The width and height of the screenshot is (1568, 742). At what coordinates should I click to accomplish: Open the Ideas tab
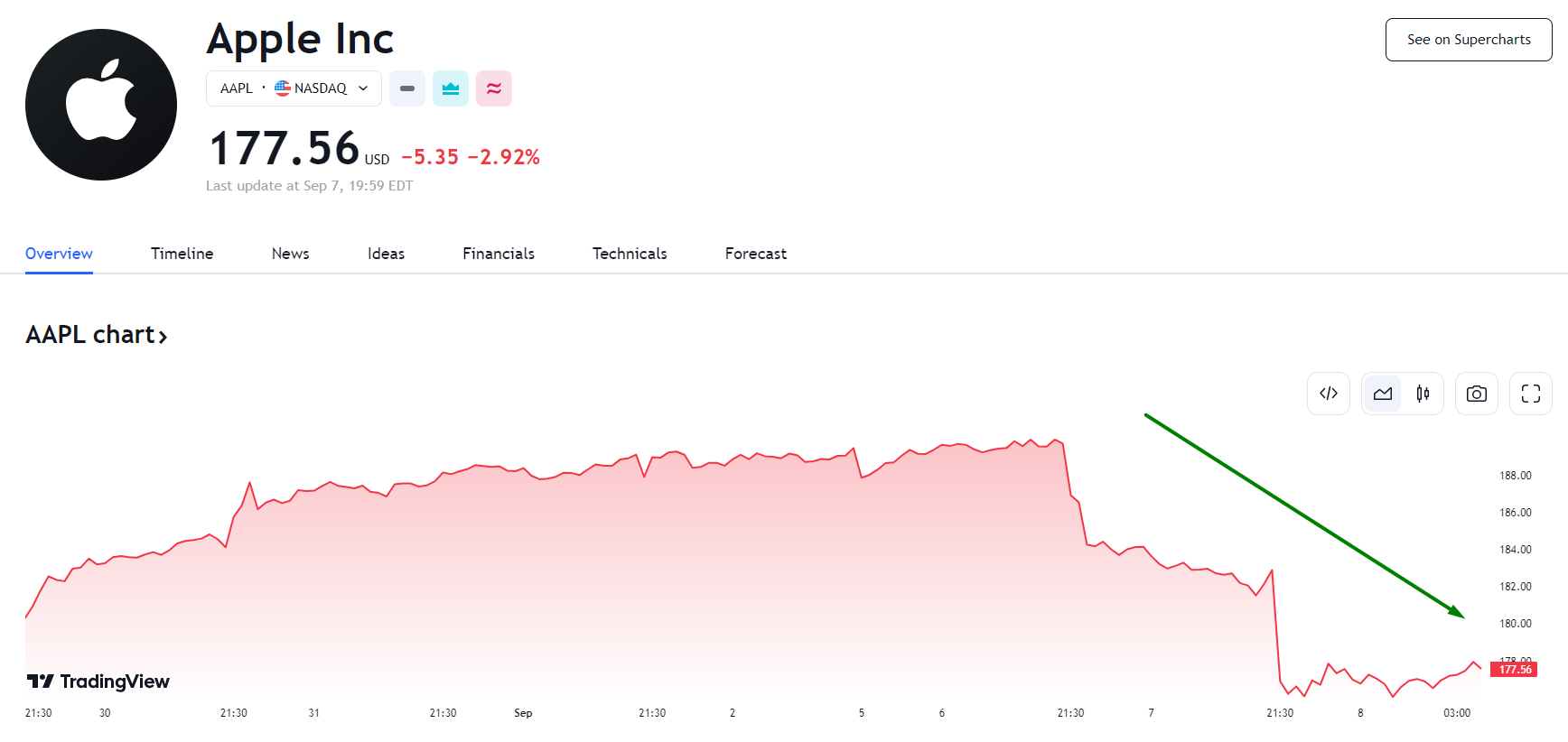coord(386,254)
